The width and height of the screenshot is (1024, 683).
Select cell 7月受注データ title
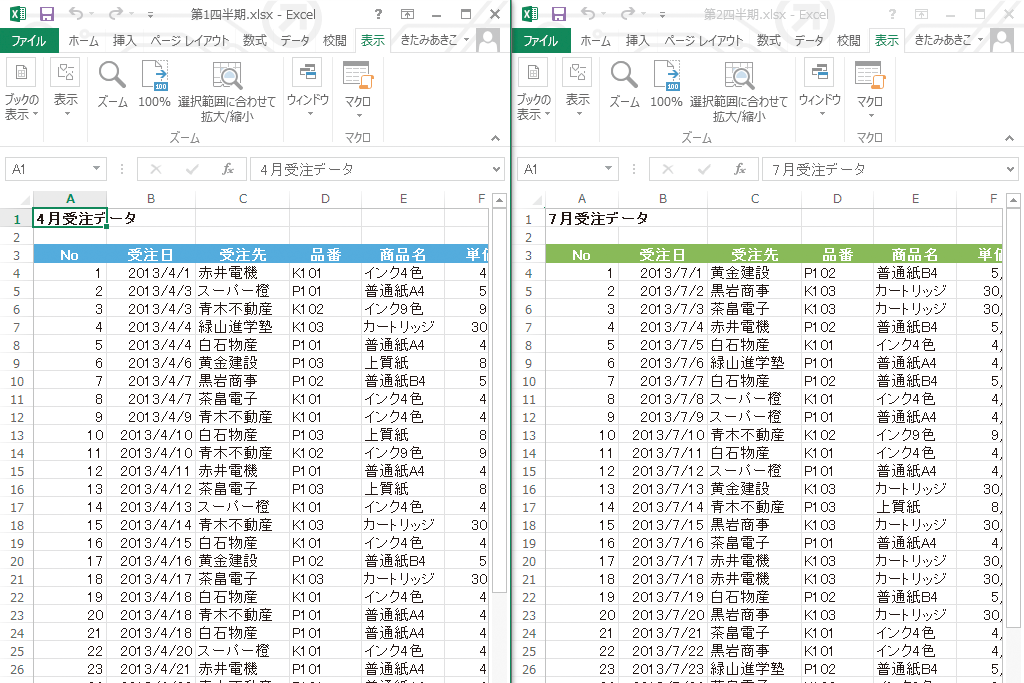582,219
